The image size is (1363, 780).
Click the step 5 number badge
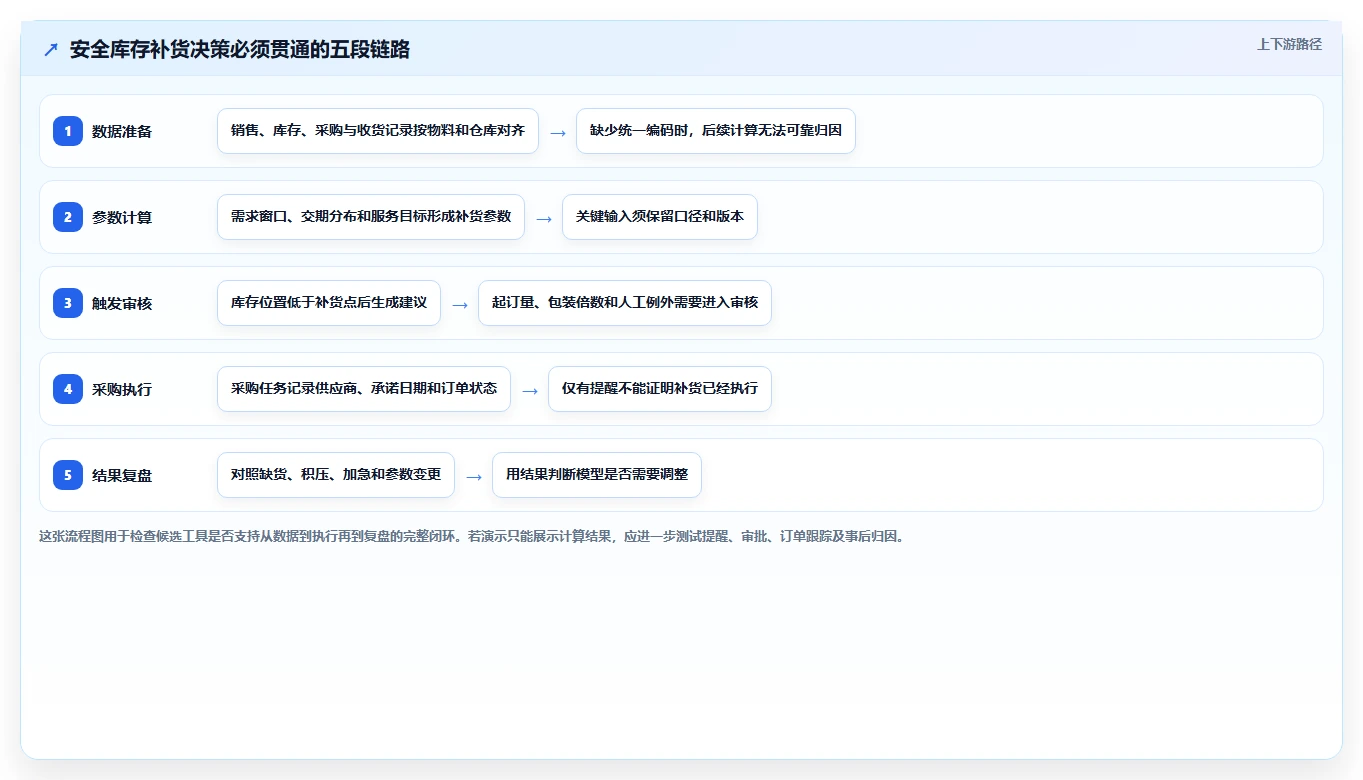click(x=68, y=475)
